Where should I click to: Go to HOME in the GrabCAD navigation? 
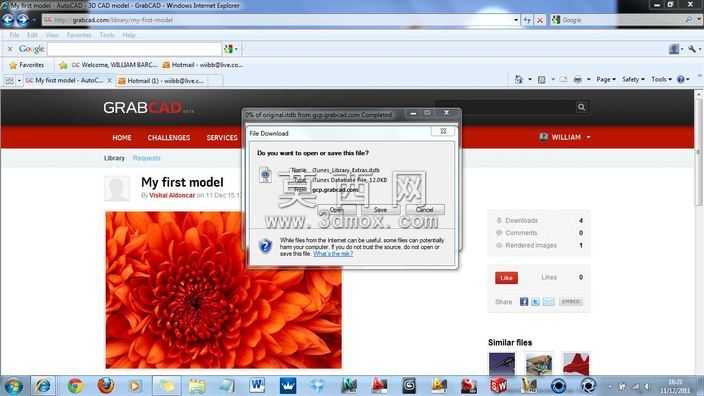(x=122, y=137)
